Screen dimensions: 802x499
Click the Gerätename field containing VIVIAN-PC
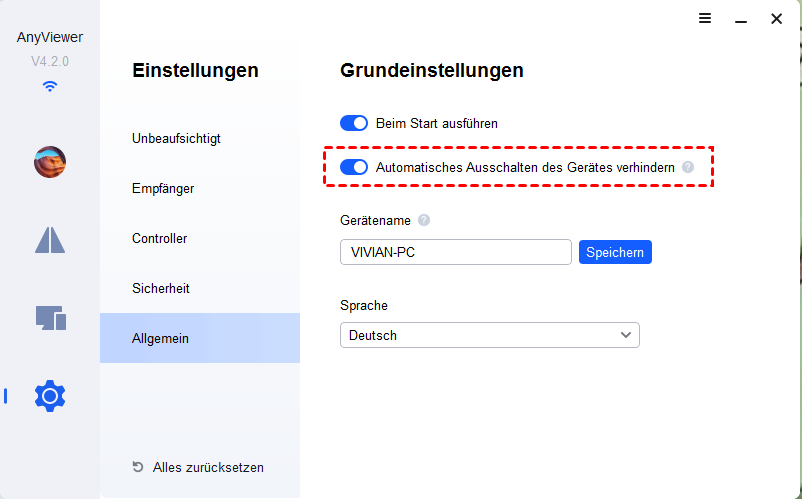455,252
